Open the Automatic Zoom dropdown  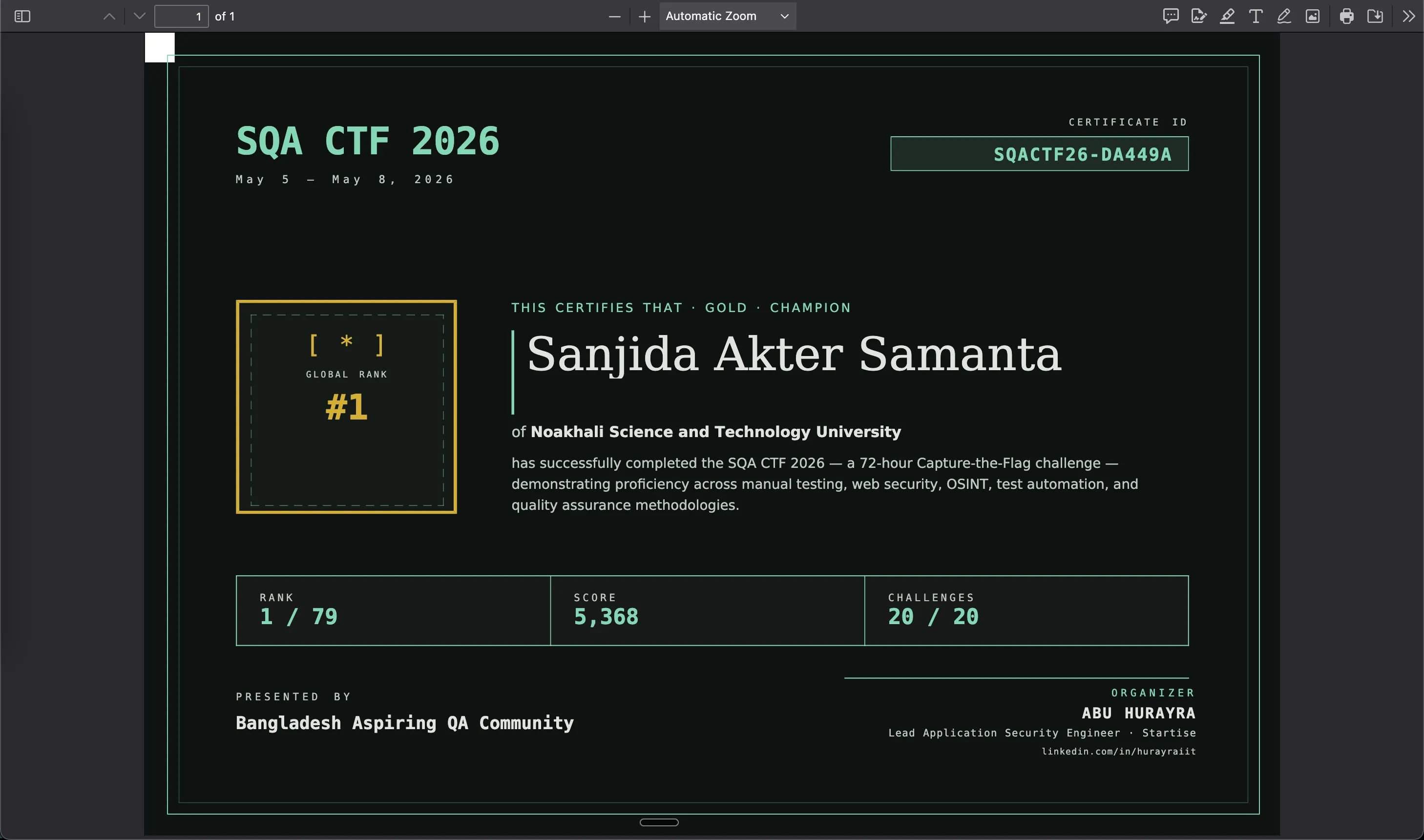[x=727, y=17]
